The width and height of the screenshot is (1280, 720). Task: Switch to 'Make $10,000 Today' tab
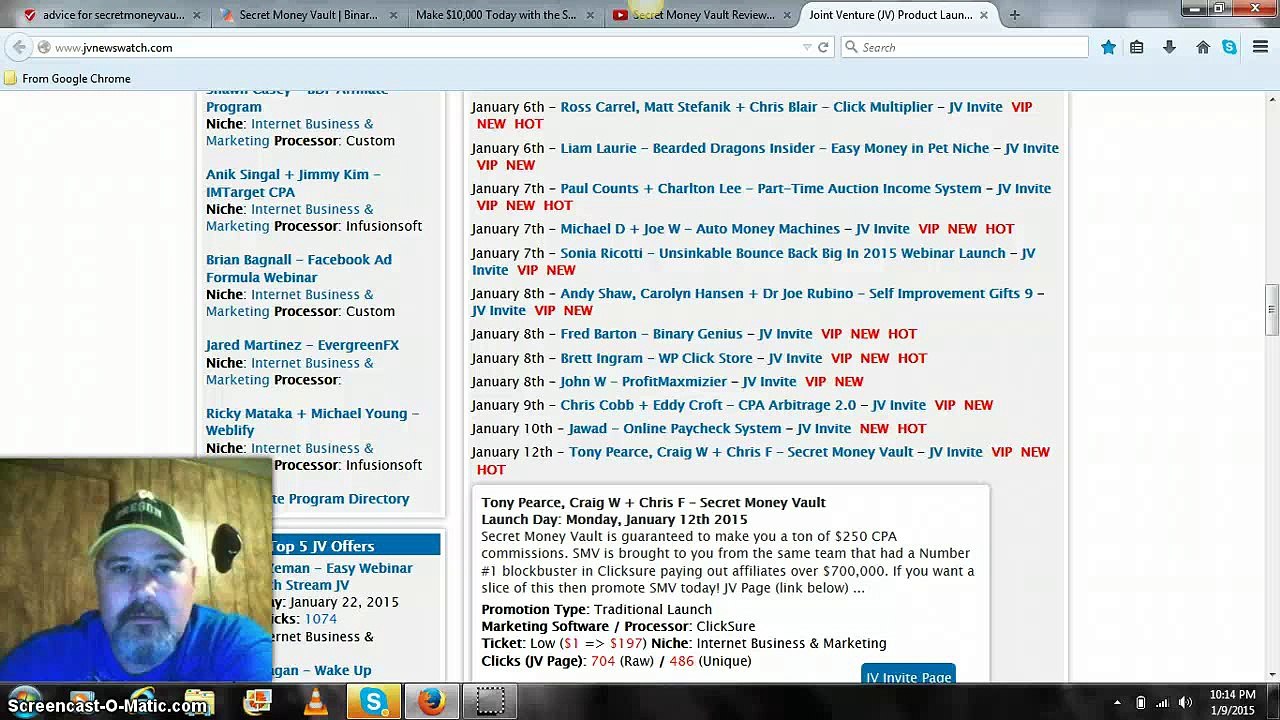502,15
